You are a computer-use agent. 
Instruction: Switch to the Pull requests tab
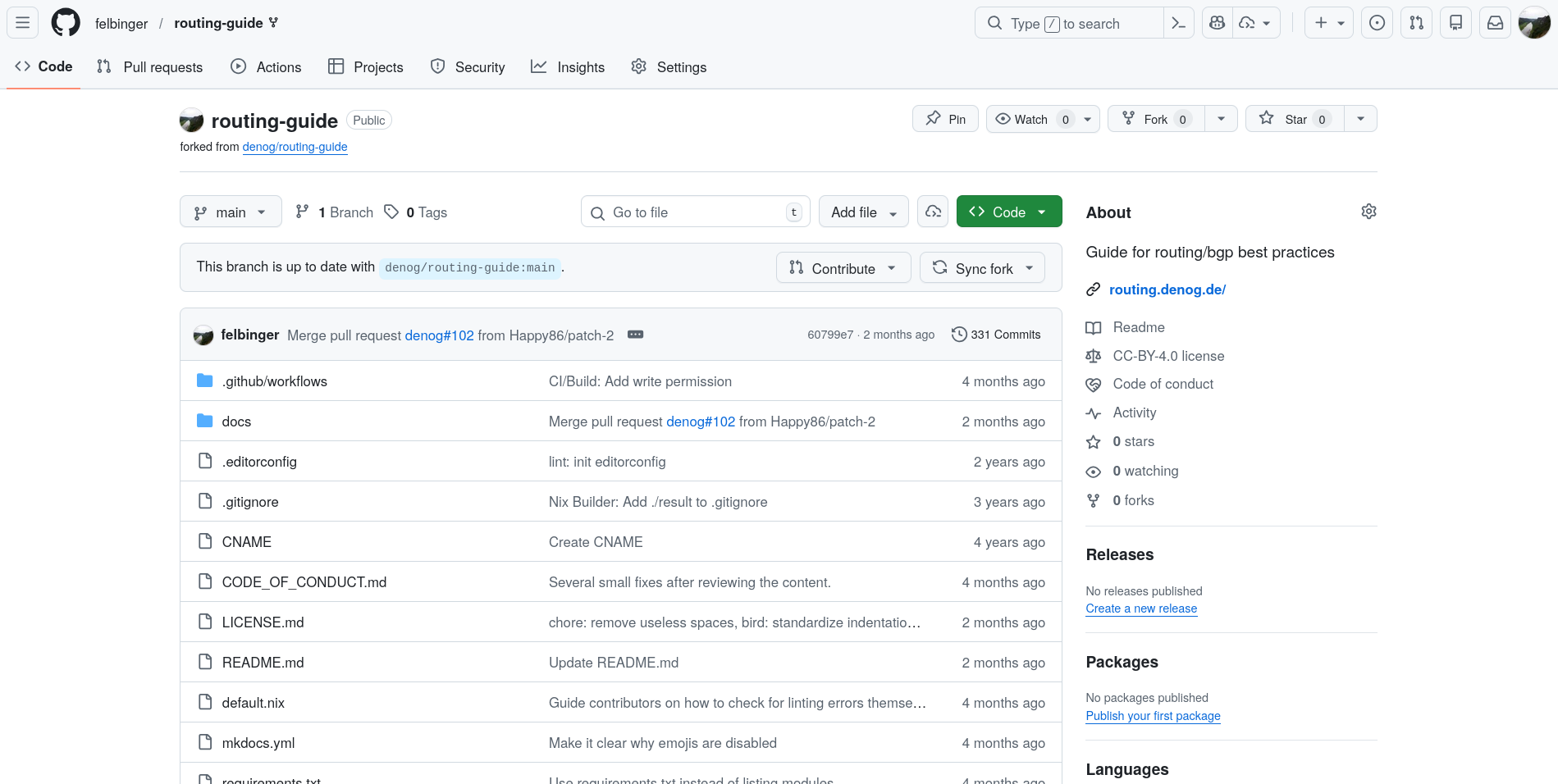(x=150, y=67)
